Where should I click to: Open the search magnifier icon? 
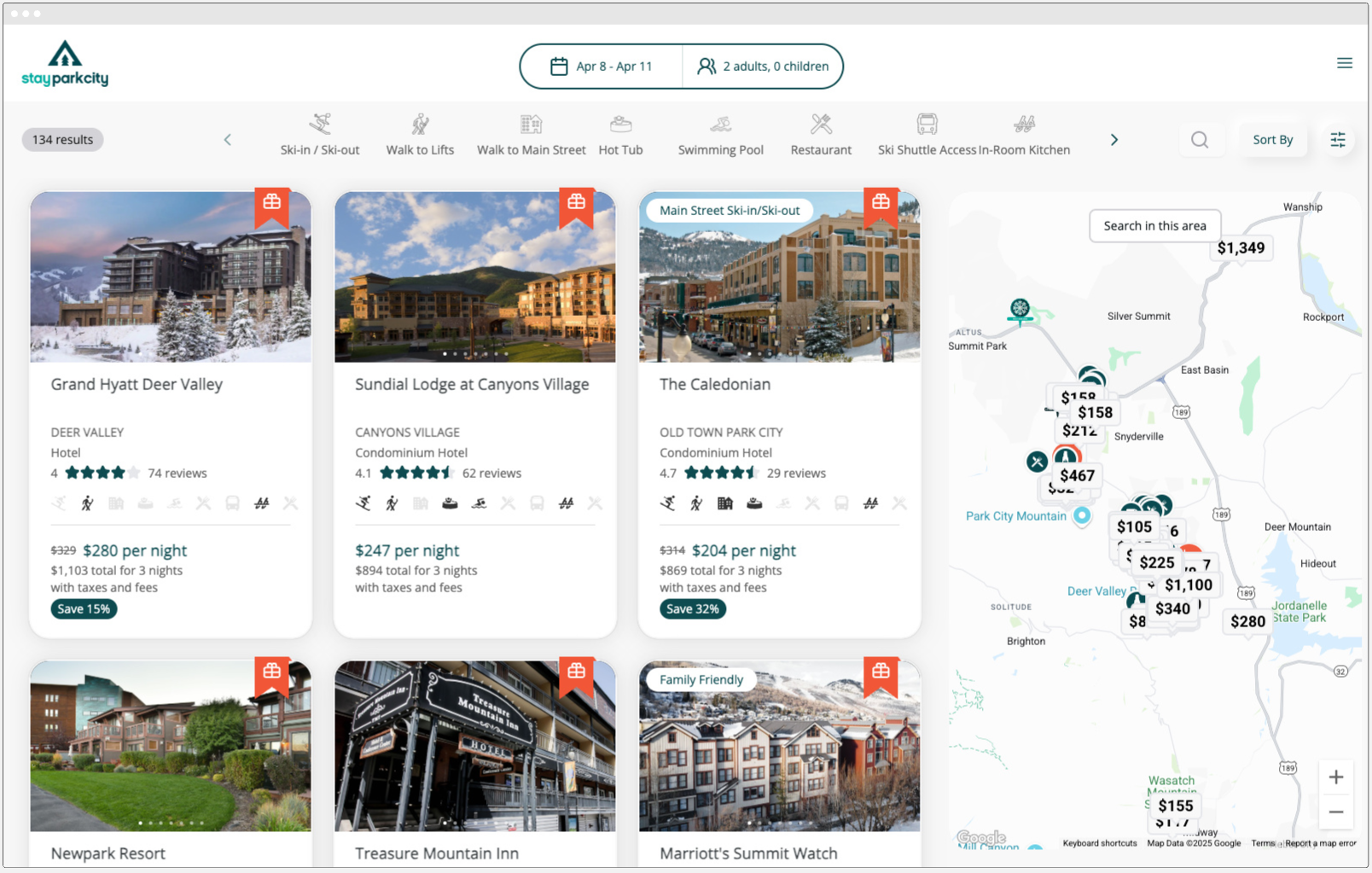[x=1200, y=140]
